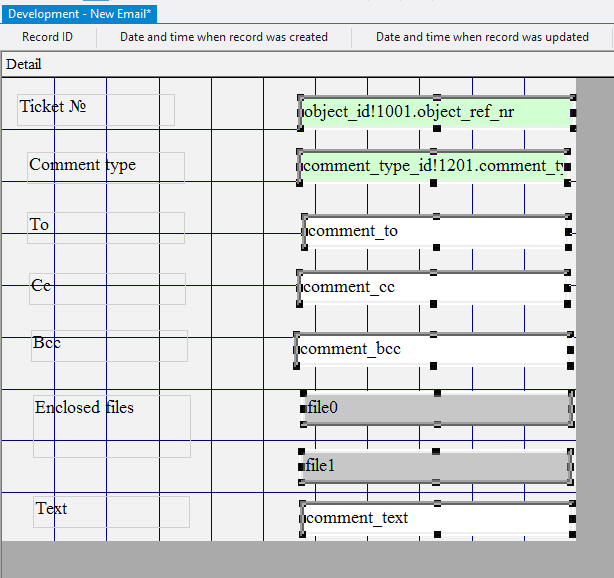The height and width of the screenshot is (578, 614).
Task: Select the Ticket № label
Action: point(96,109)
